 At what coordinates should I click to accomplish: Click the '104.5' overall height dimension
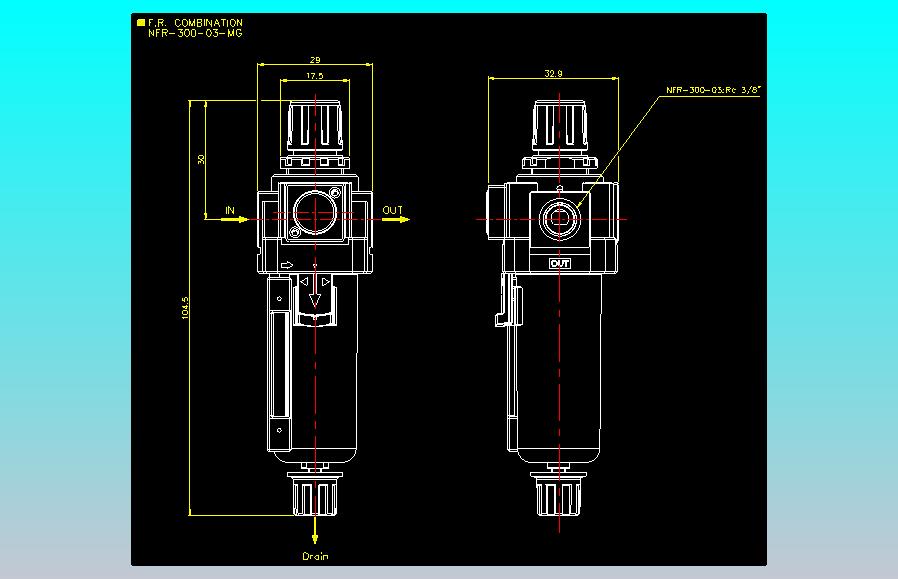click(184, 308)
